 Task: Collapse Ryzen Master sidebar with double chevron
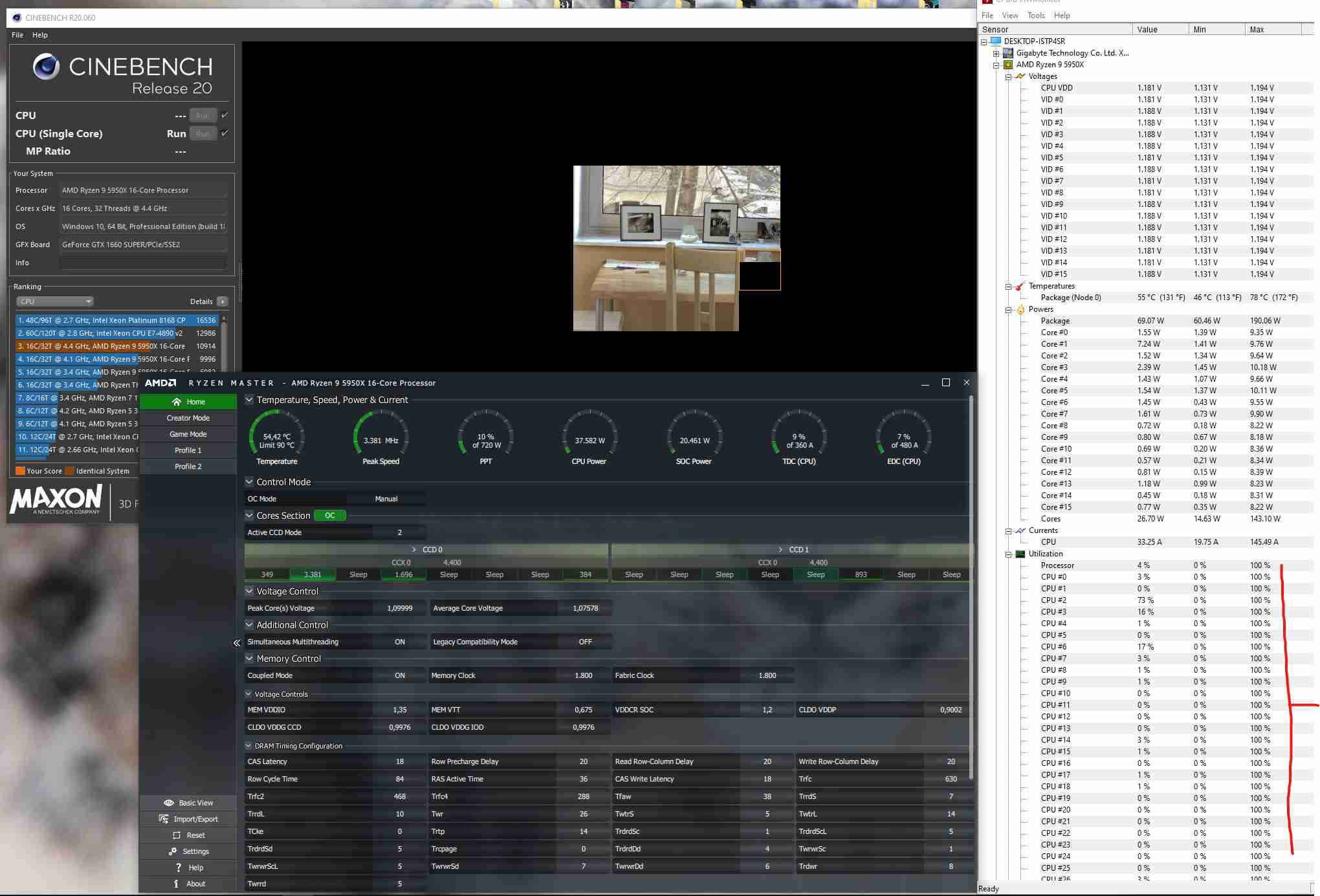[237, 642]
